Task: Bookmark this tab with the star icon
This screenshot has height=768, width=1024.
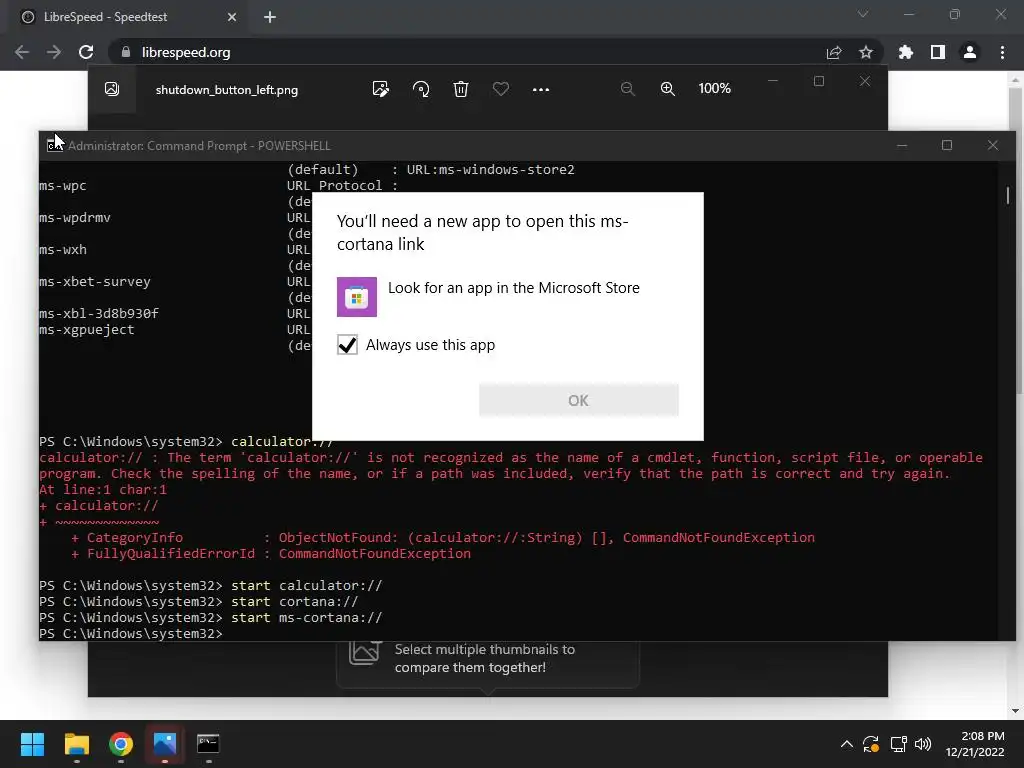Action: (x=866, y=52)
